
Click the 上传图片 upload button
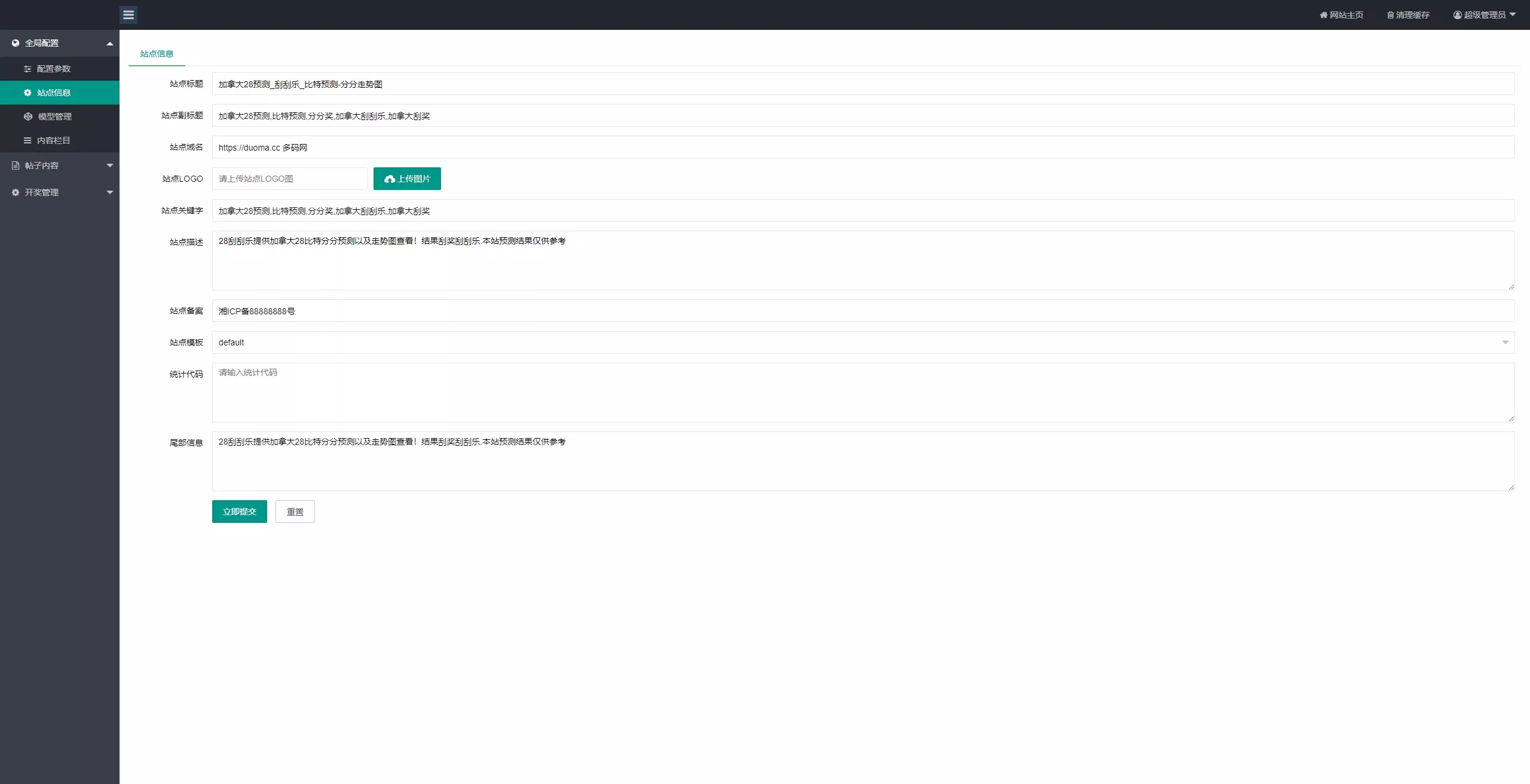[x=407, y=179]
